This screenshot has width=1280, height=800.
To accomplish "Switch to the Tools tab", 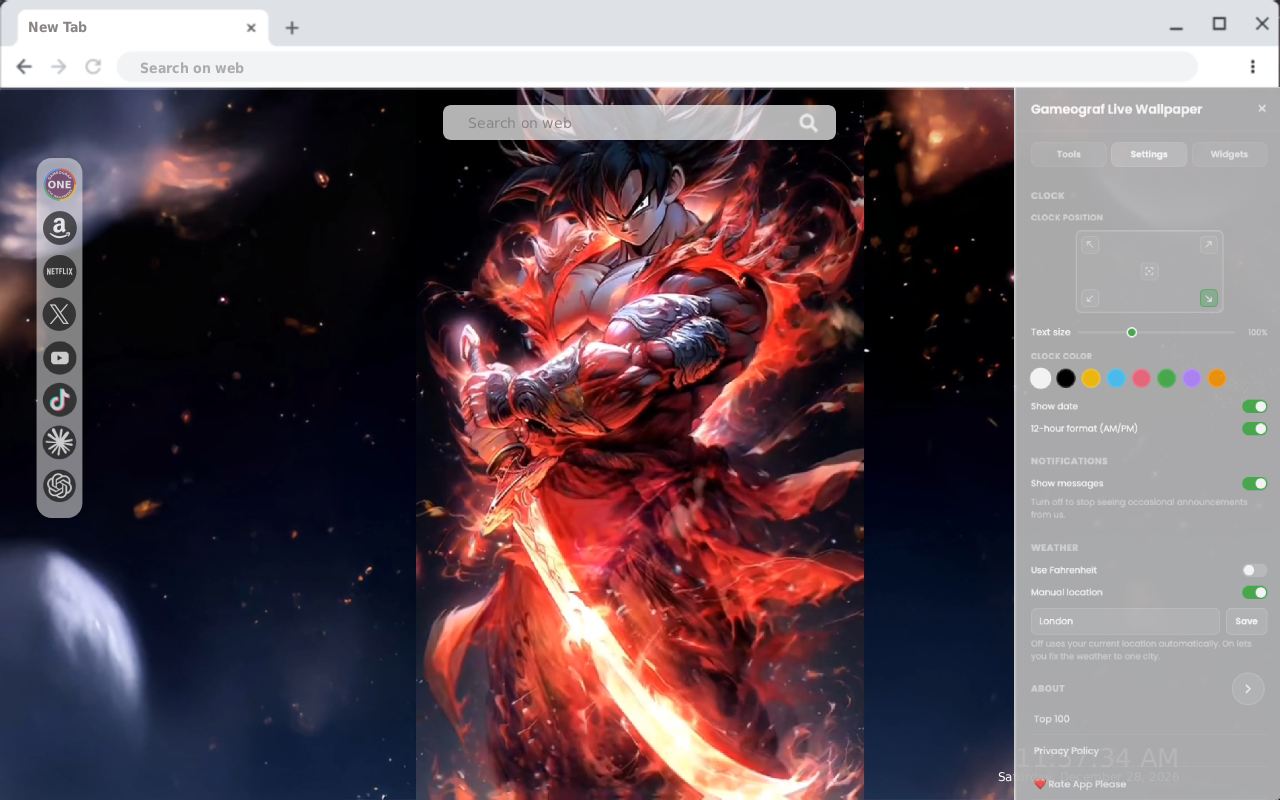I will point(1069,154).
